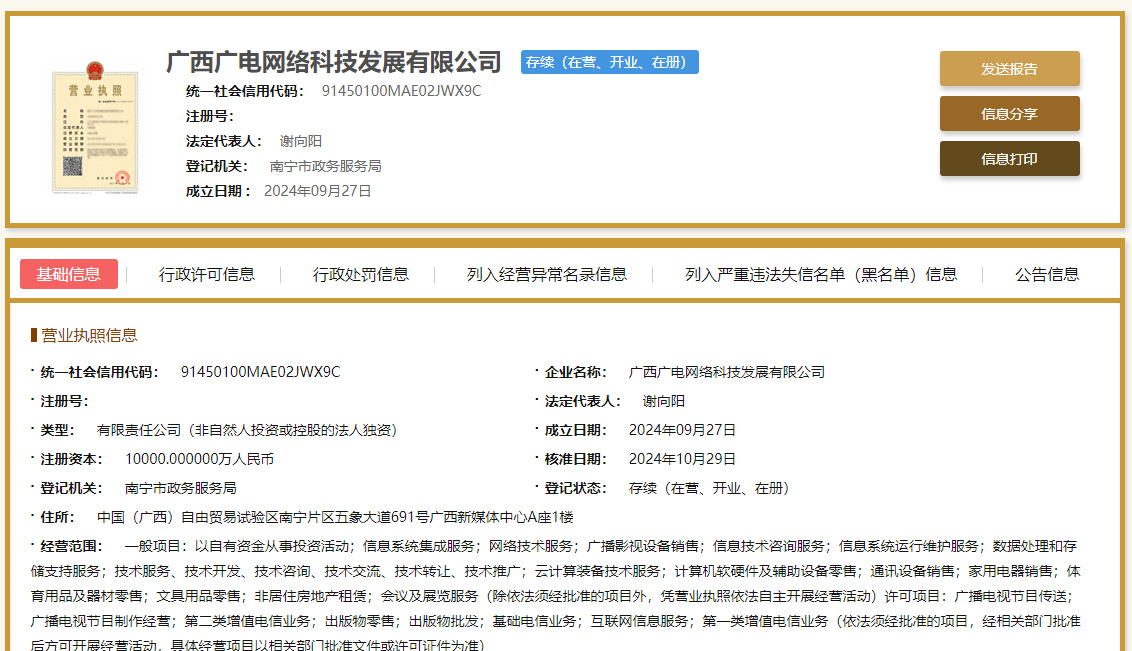Viewport: 1132px width, 651px height.
Task: Click registered capital 10000.000000万人民币
Action: coord(199,459)
